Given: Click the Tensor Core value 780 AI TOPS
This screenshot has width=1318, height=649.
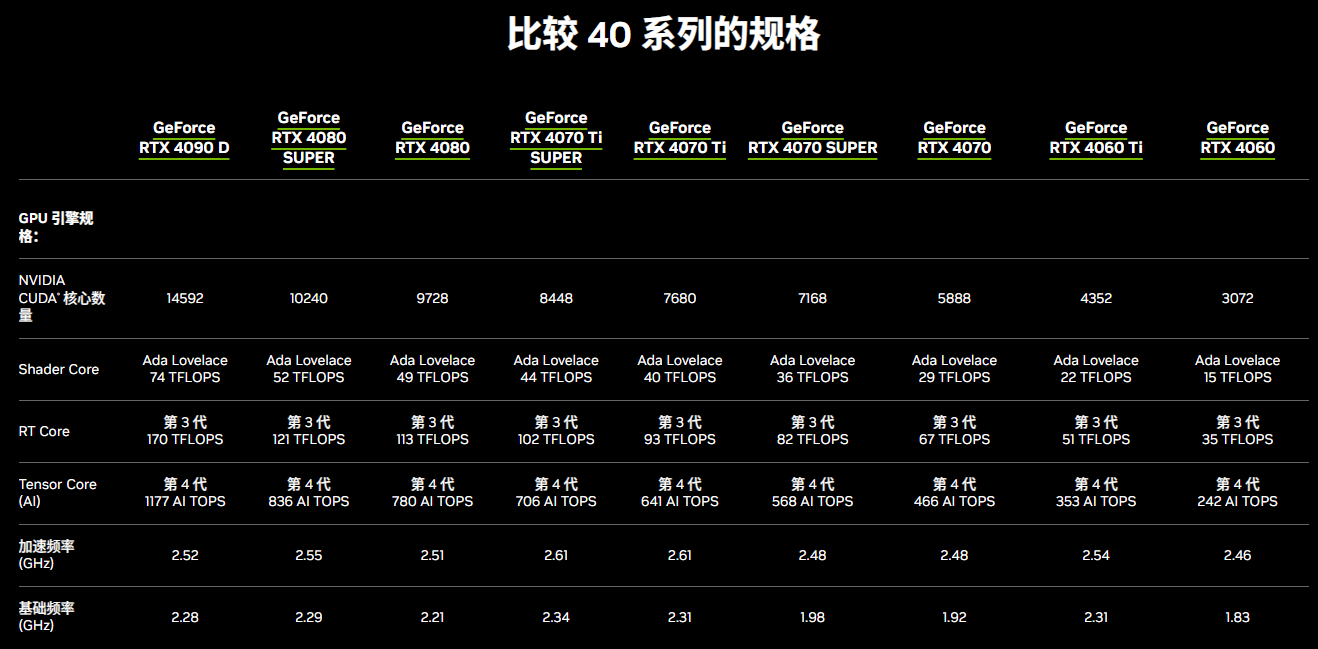Looking at the screenshot, I should pos(432,501).
